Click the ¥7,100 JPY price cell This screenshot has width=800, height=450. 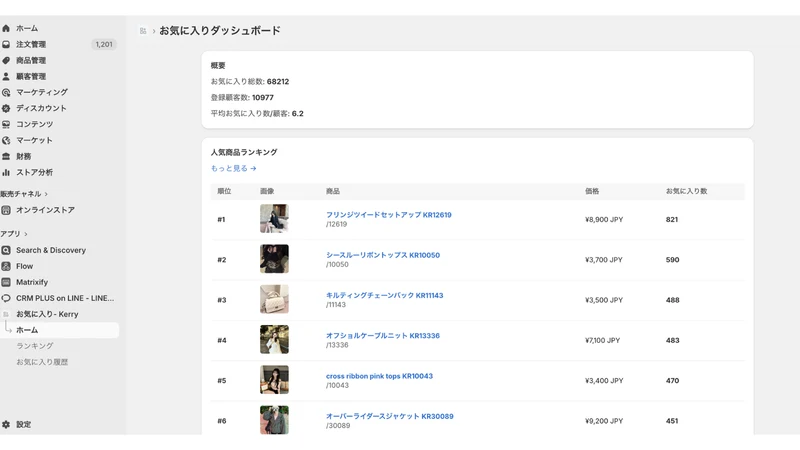(603, 340)
